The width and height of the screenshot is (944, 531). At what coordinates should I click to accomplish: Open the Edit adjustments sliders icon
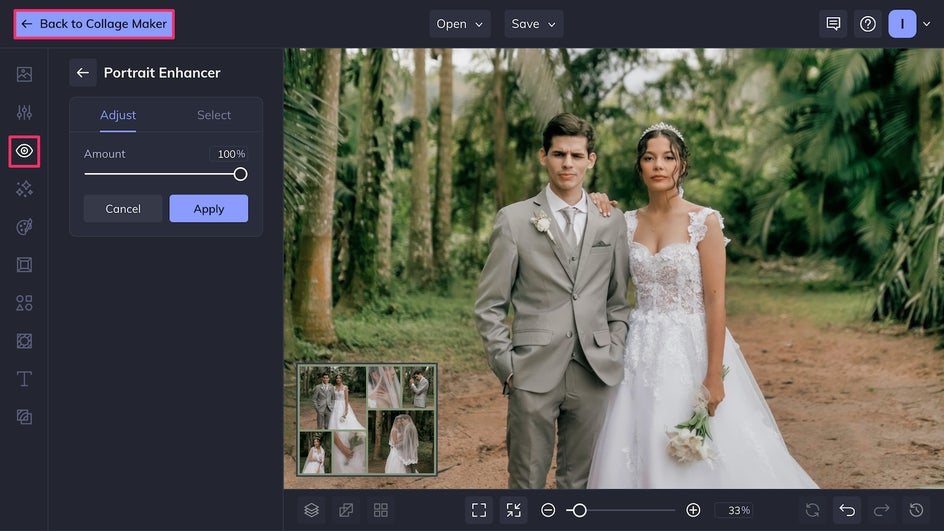[24, 112]
